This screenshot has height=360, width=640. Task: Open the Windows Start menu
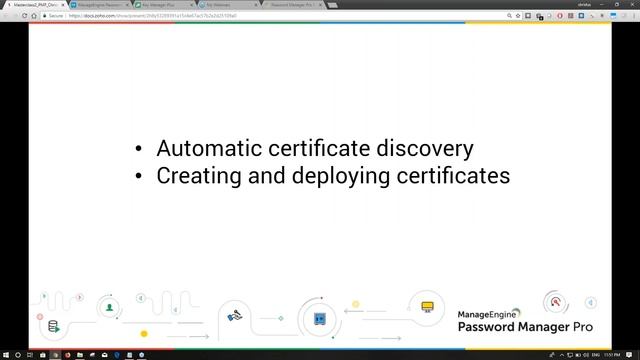(6, 355)
